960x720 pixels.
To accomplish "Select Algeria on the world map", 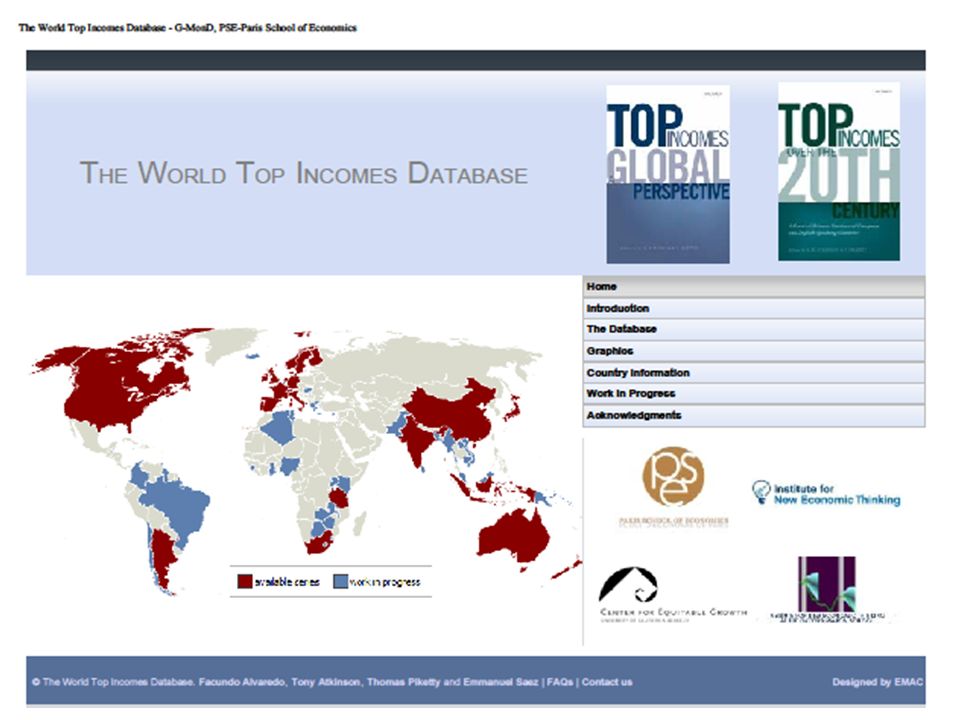I will 280,427.
